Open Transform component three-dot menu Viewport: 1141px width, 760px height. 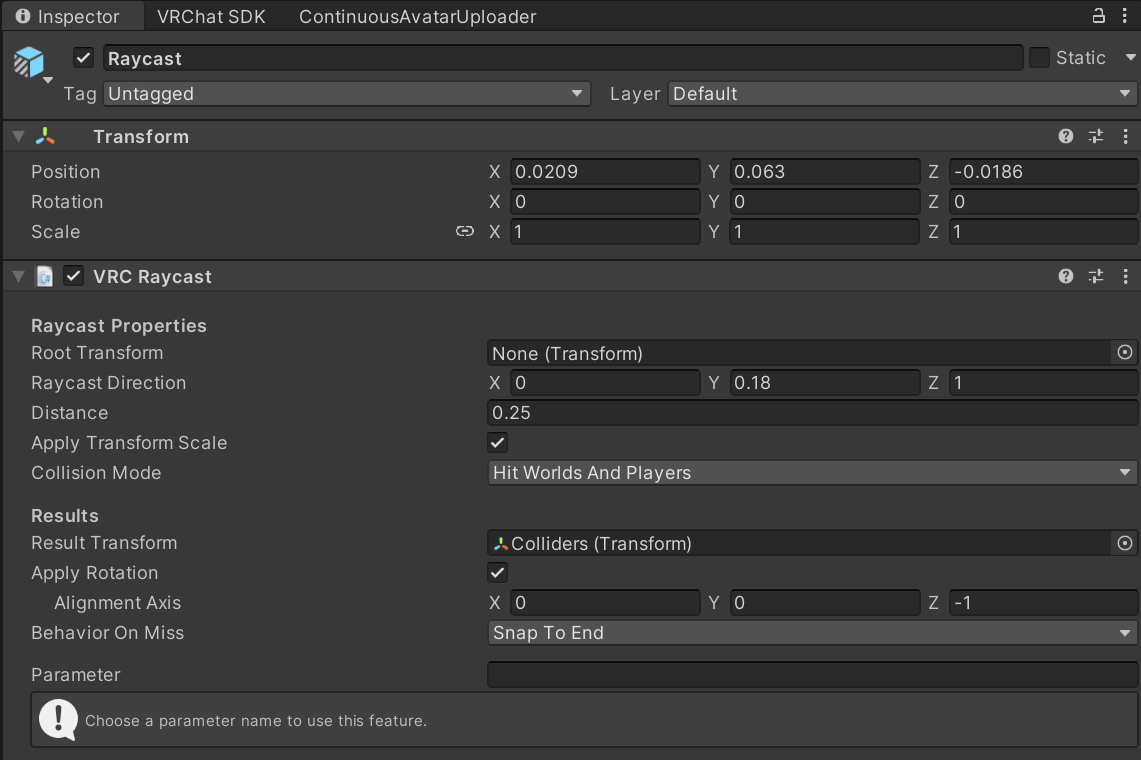click(1126, 136)
